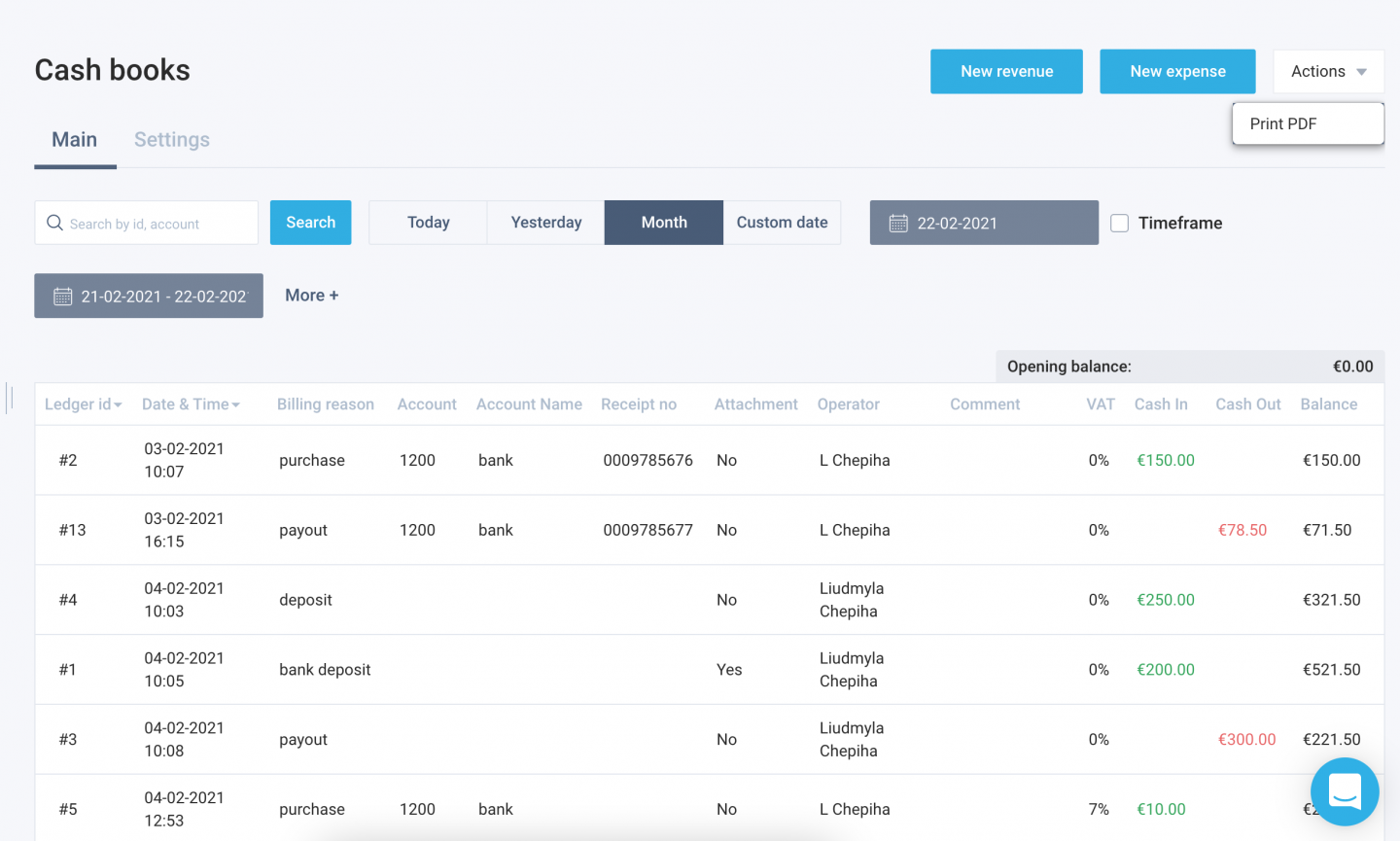Screen dimensions: 1400x841
Task: Click the €10.00 cash in amount
Action: [1162, 810]
